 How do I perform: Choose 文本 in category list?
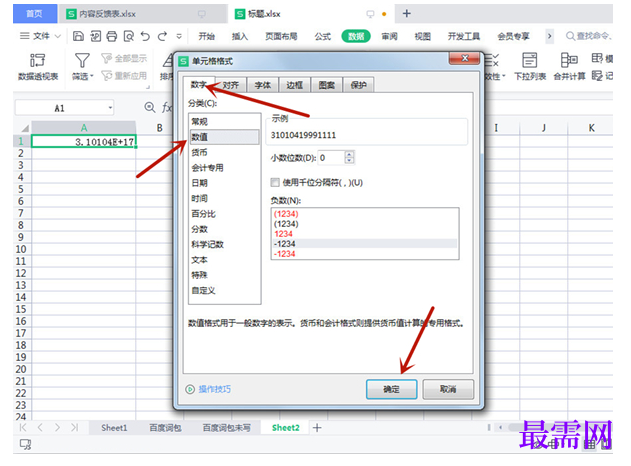[224, 260]
